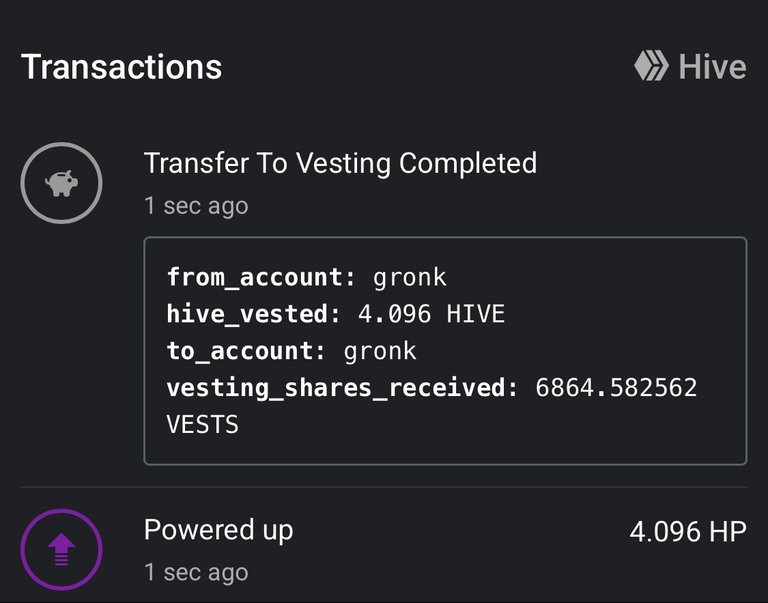This screenshot has height=603, width=768.
Task: Click the 4.096 HP amount
Action: 688,531
